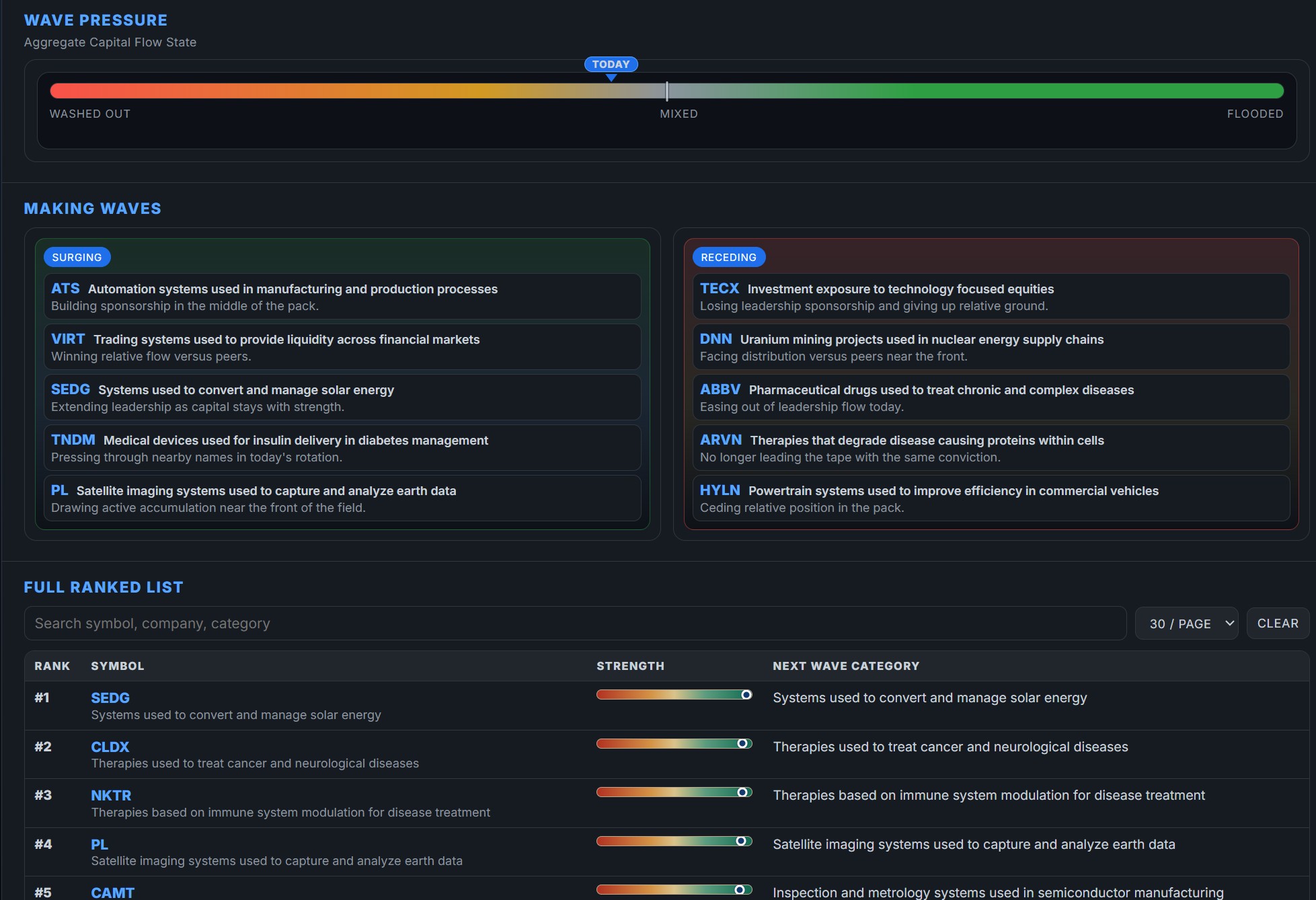Open the ARVN receding card

tap(991, 448)
